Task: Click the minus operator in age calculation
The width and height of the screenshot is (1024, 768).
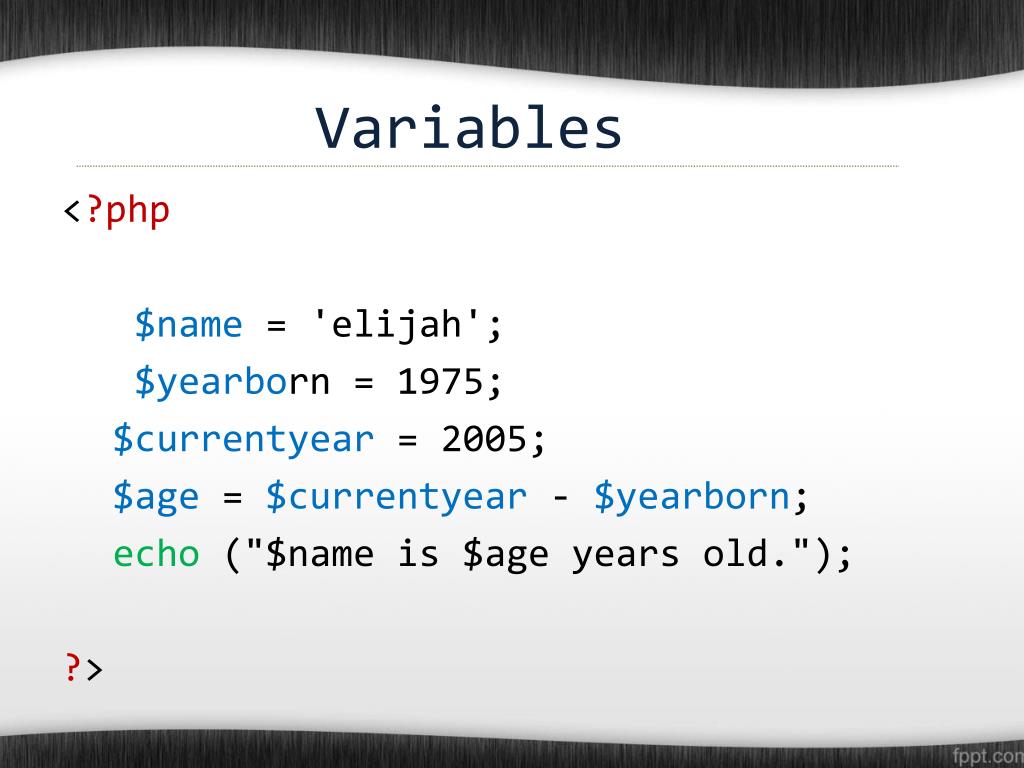Action: pos(560,498)
